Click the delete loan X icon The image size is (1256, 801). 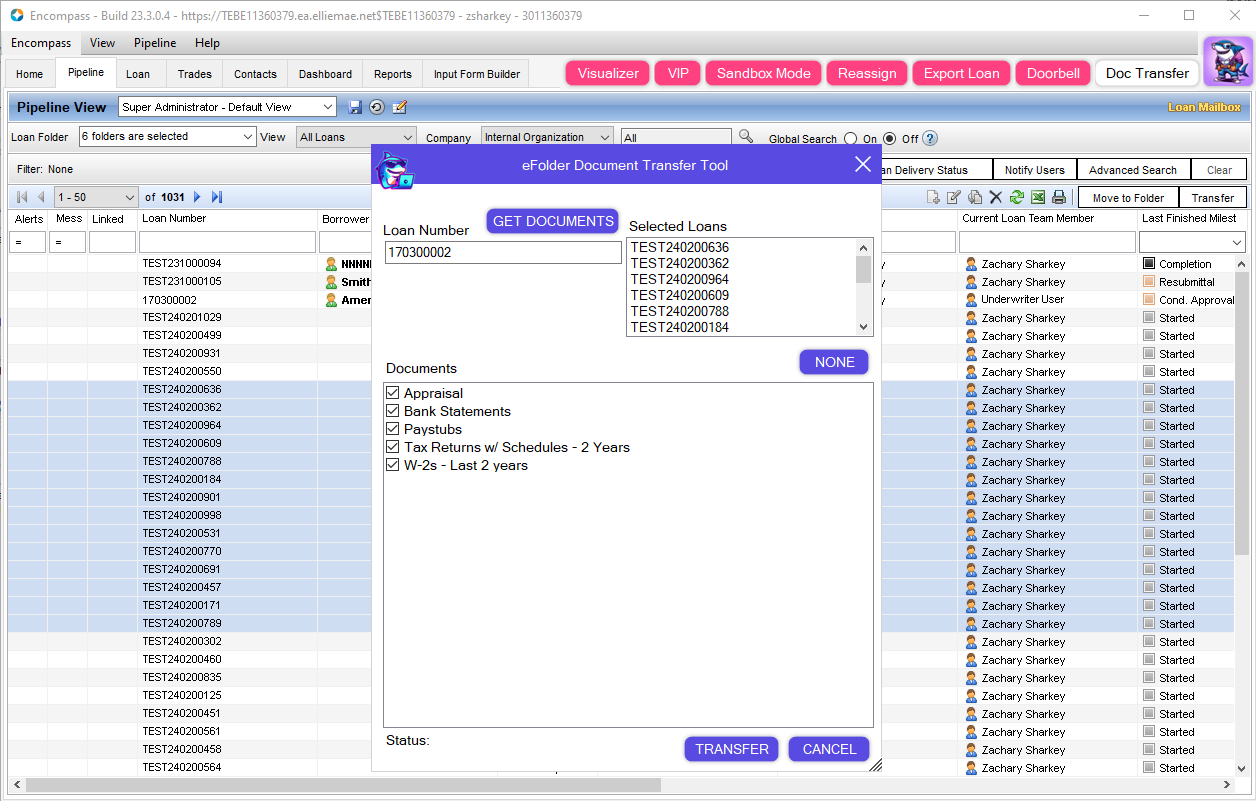coord(996,198)
